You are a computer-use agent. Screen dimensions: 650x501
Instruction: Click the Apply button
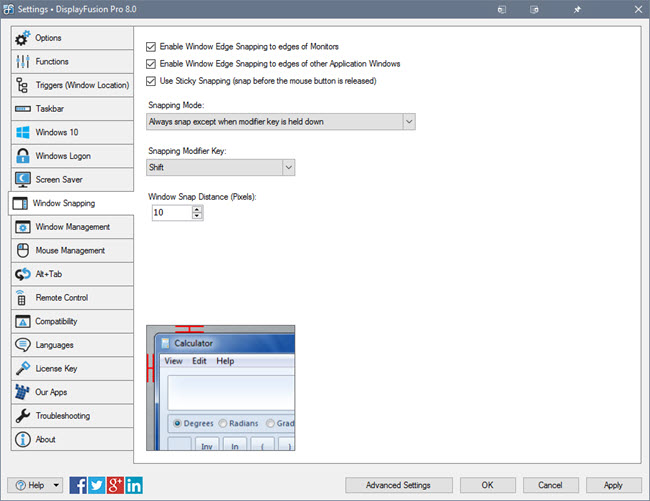tap(614, 485)
